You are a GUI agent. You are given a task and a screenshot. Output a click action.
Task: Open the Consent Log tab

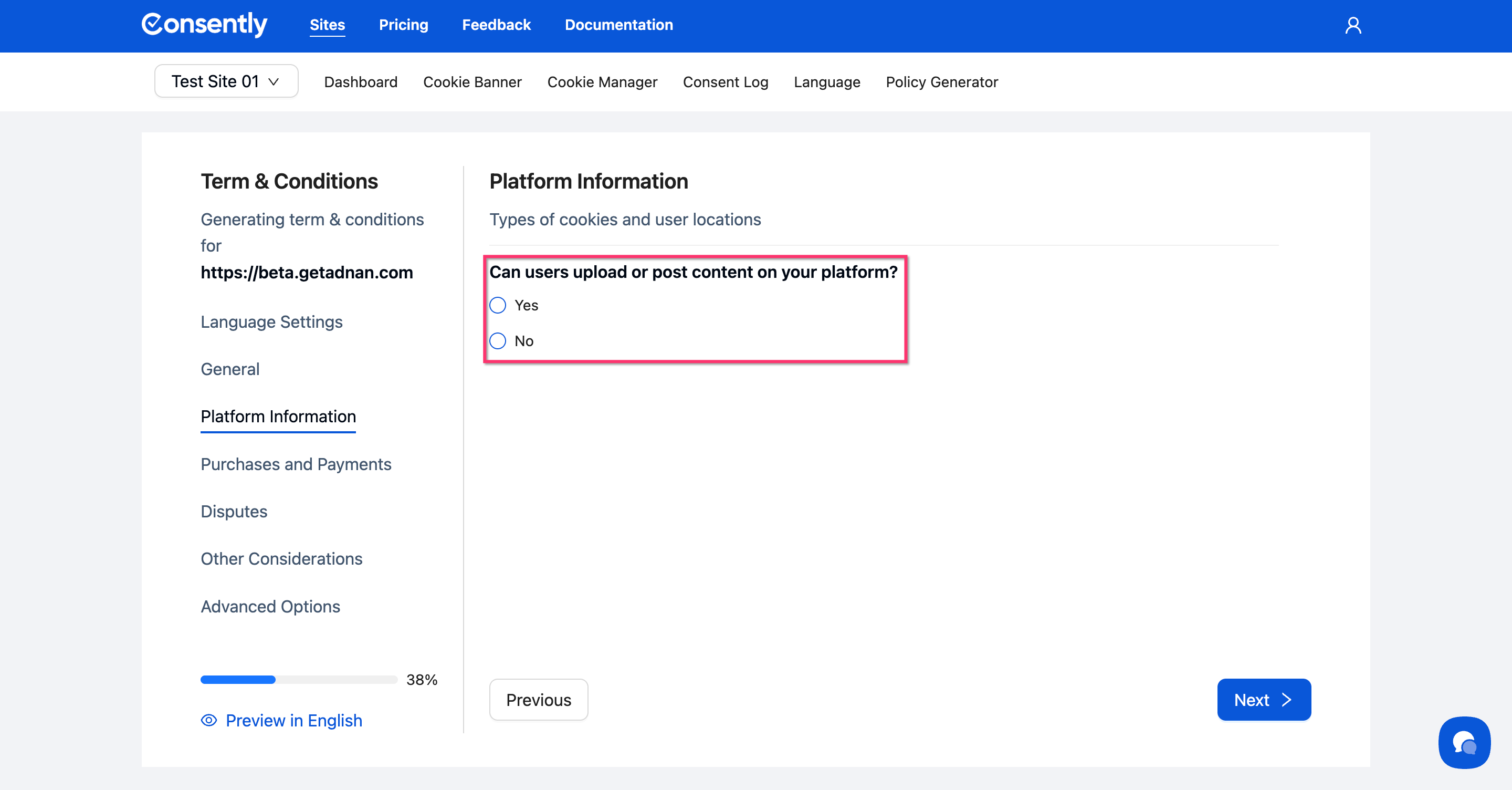click(726, 81)
